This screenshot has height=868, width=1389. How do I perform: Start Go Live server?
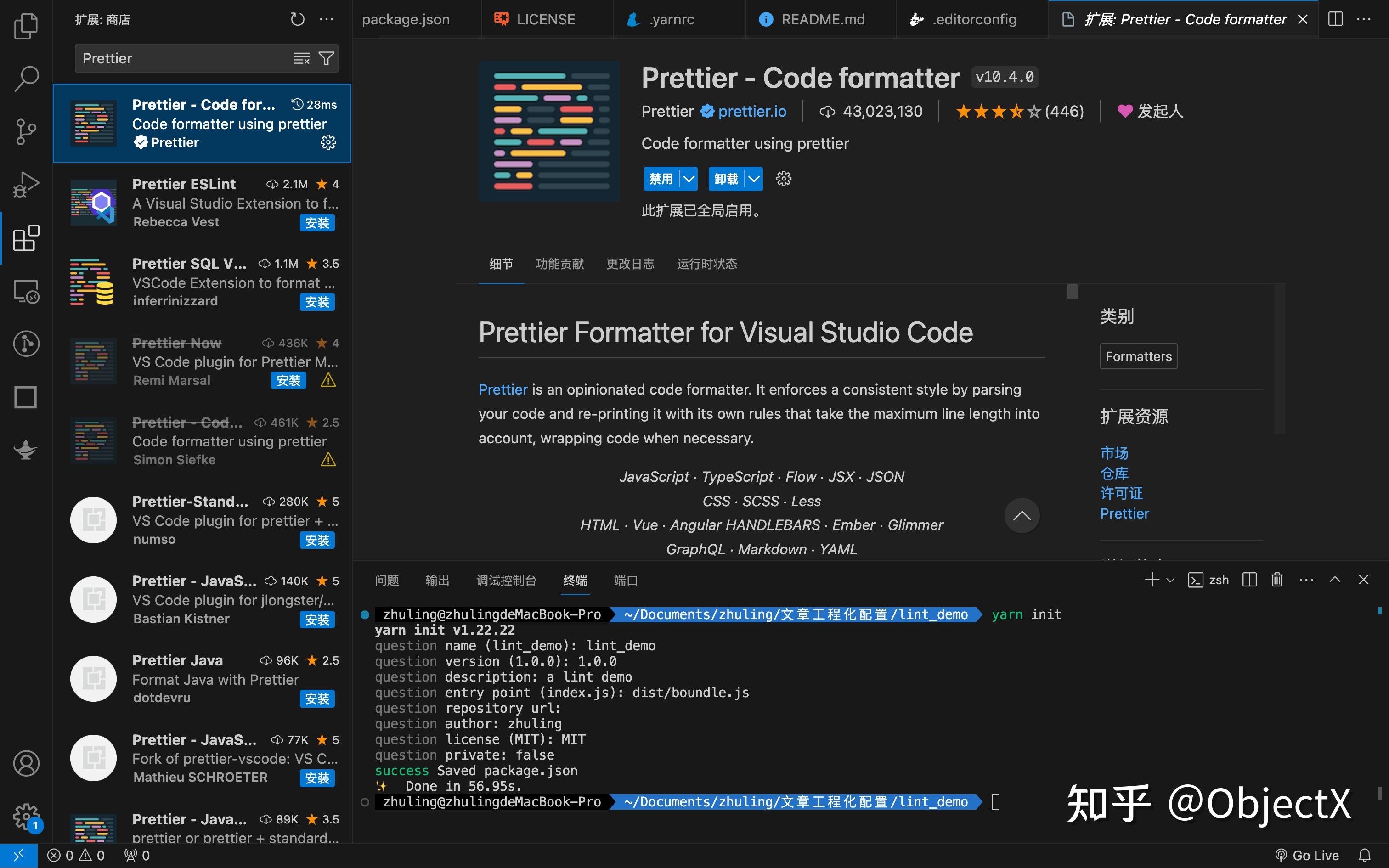tap(1307, 855)
